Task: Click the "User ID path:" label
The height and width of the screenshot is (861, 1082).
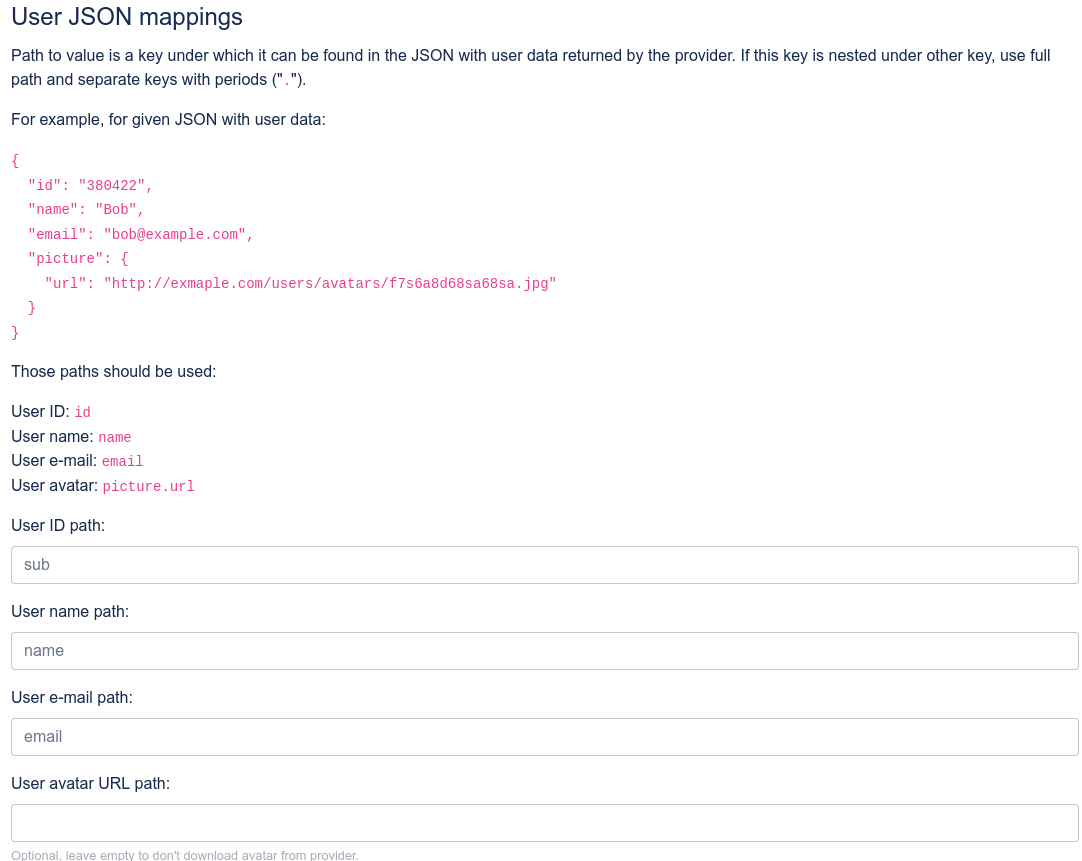Action: pos(58,525)
